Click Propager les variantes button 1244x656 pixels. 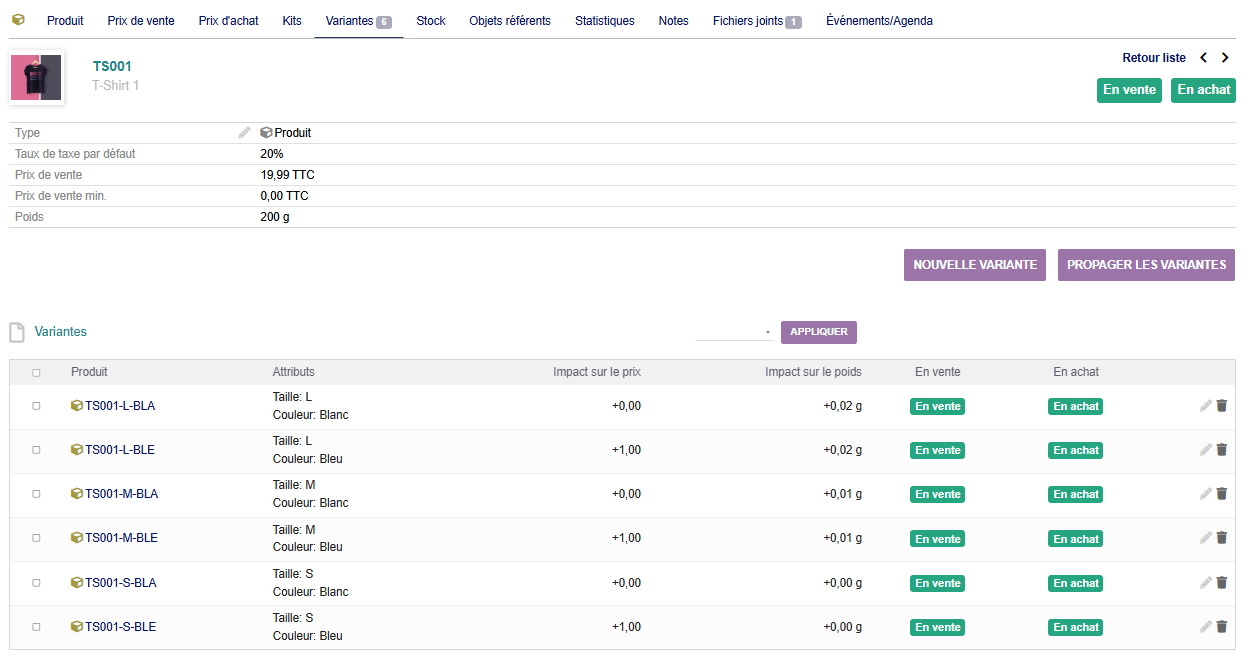point(1146,265)
